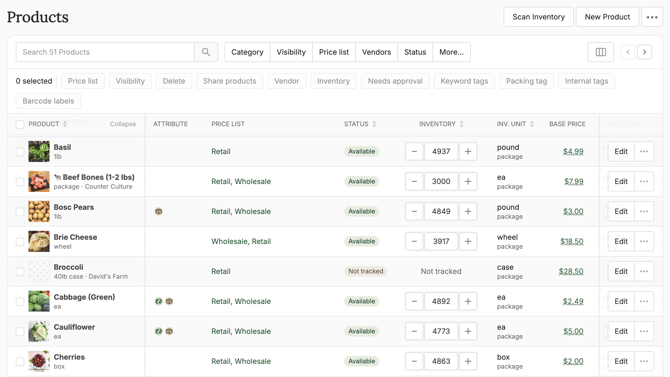Open Cherries row ellipsis menu
670x377 pixels.
[644, 361]
